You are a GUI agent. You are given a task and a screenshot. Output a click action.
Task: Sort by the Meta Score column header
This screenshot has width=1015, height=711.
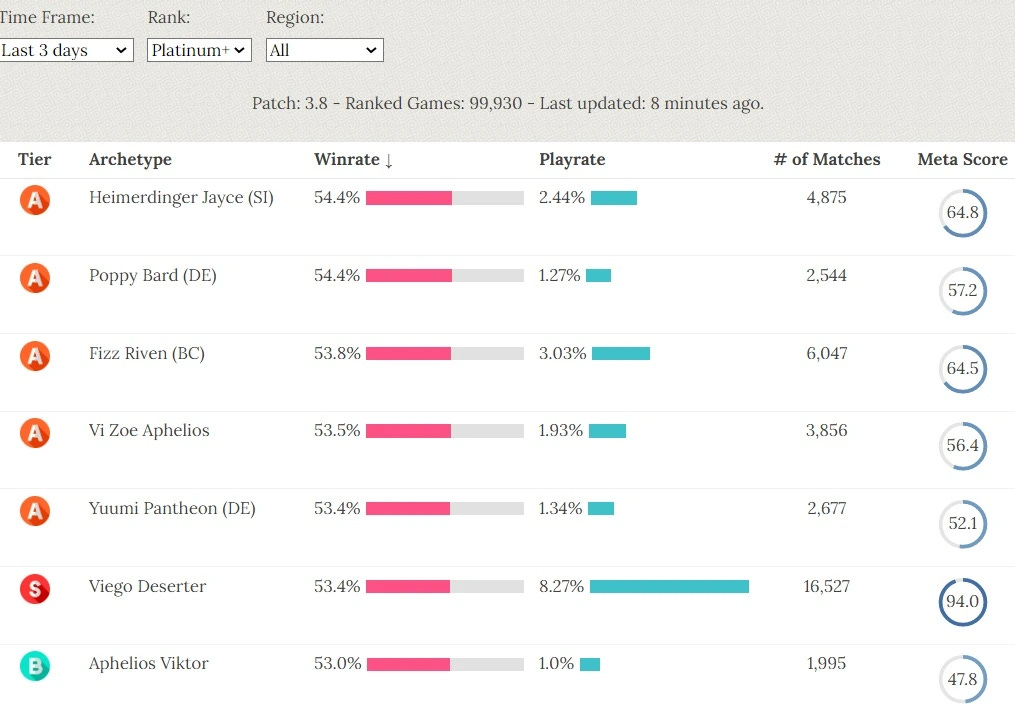pos(963,159)
